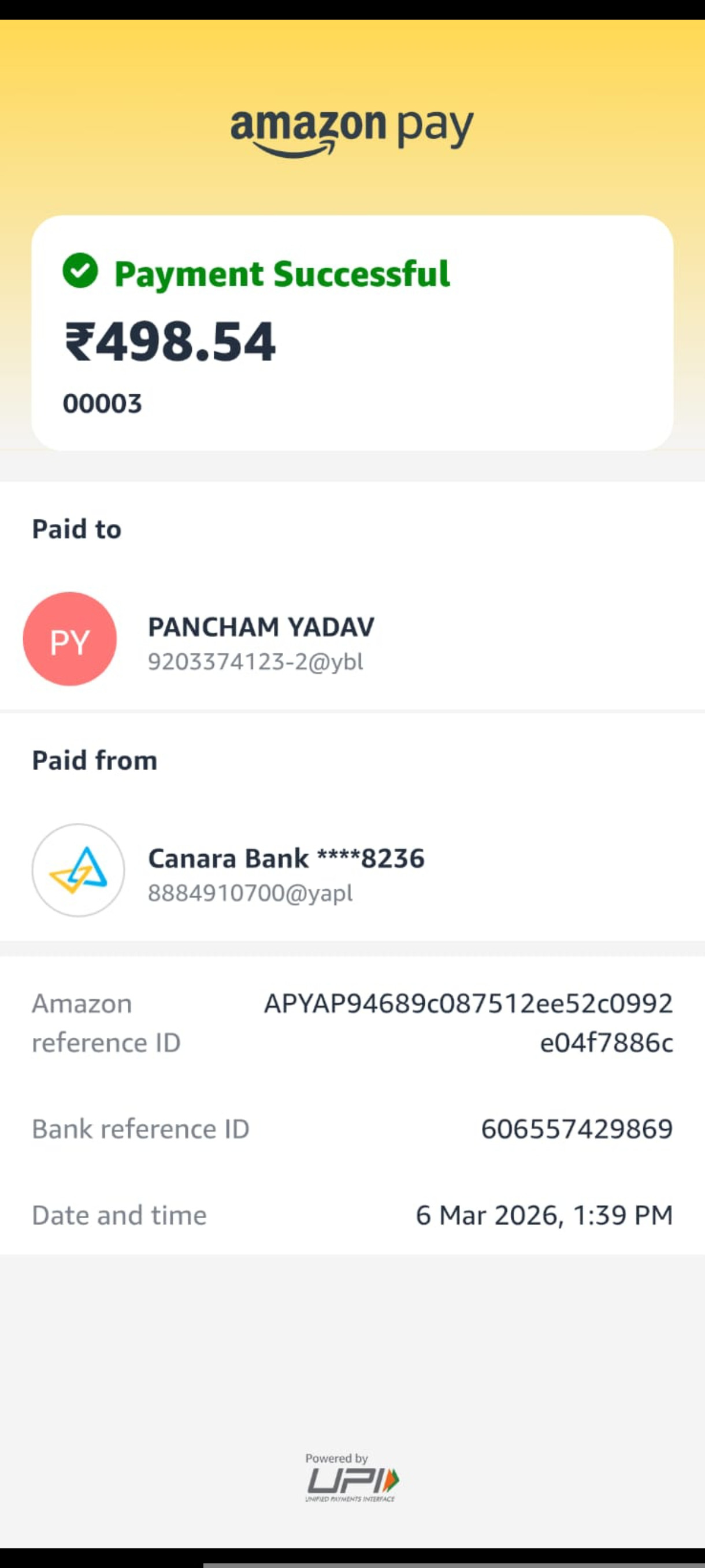Select the Payment Successful heading
Screen dimensions: 705x1568
(x=282, y=274)
